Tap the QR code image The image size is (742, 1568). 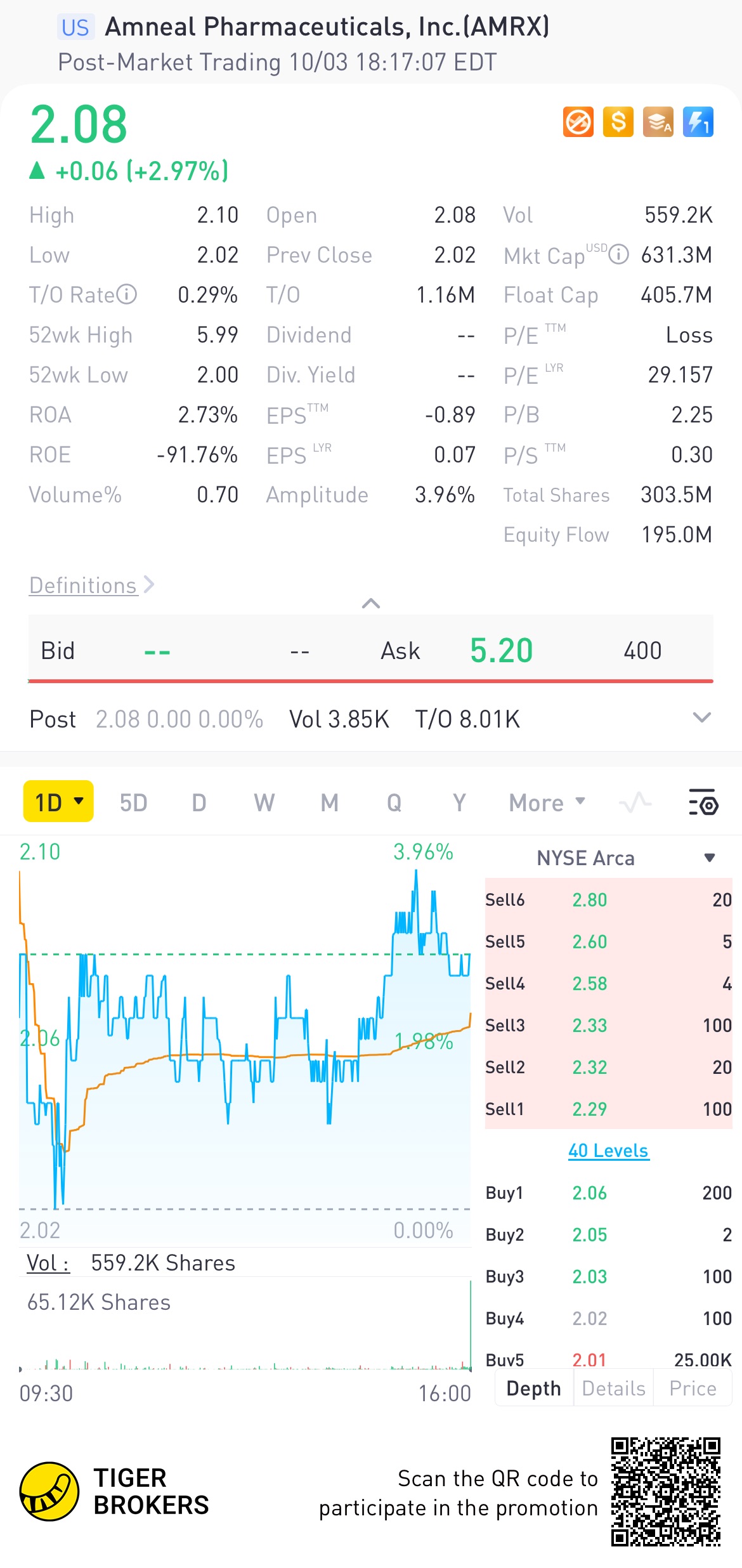click(x=665, y=1491)
